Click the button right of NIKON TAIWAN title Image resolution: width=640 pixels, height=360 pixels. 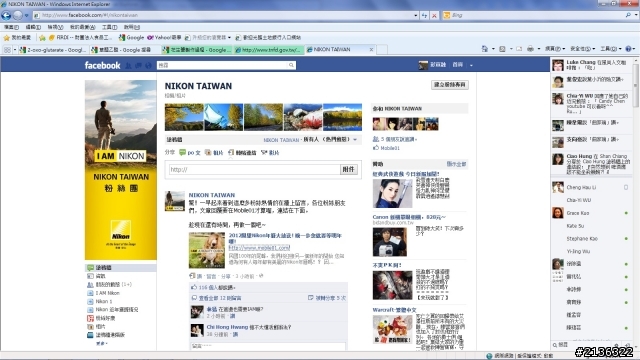[x=450, y=85]
